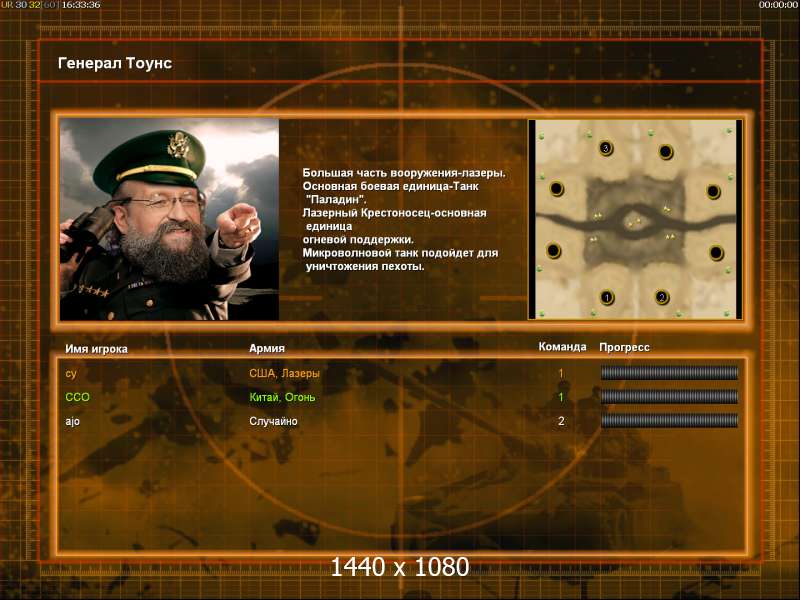Viewport: 800px width, 600px height.
Task: Select player name 'ajo'
Action: click(72, 421)
